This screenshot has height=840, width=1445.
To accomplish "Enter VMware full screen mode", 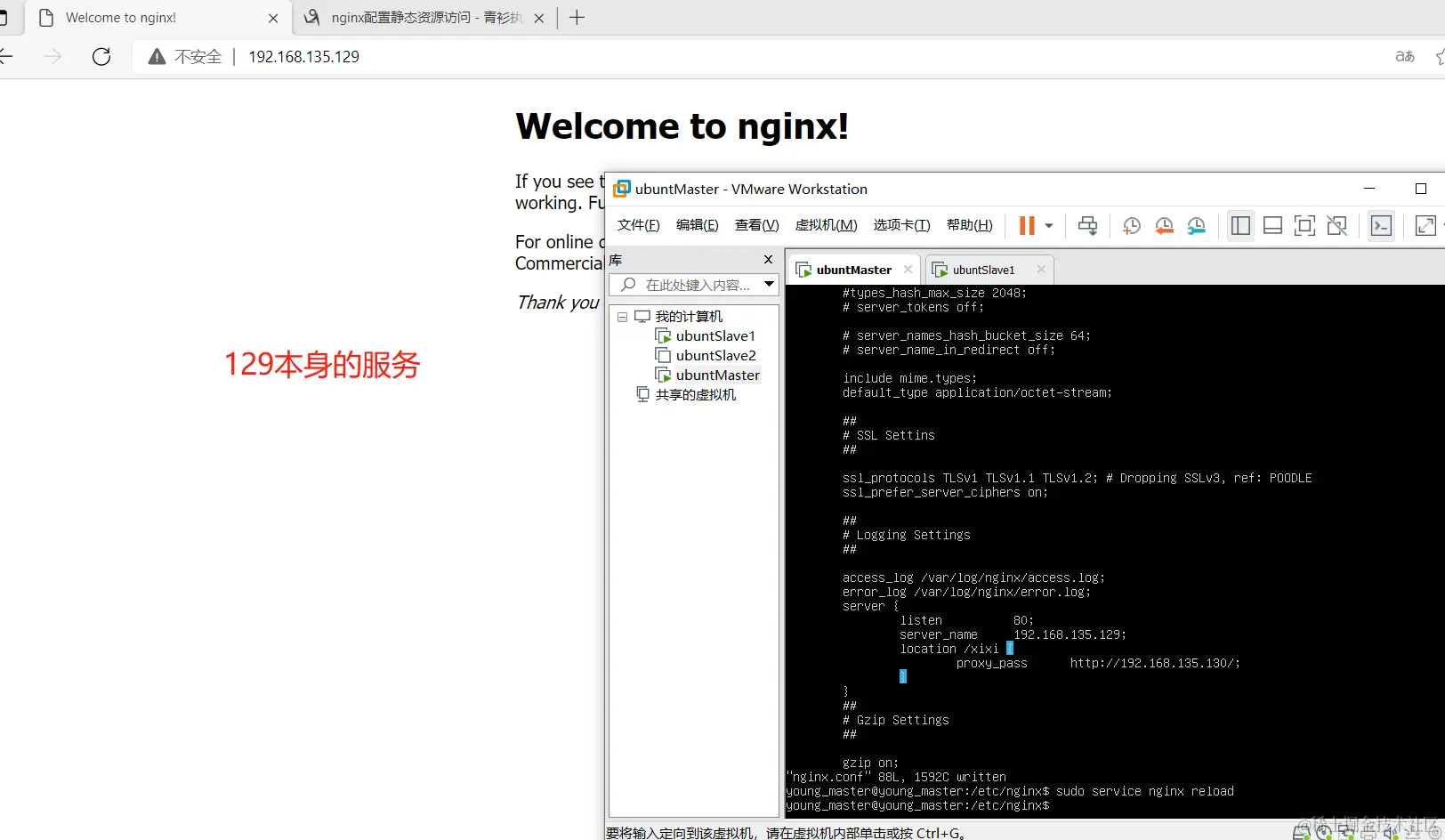I will (1304, 226).
